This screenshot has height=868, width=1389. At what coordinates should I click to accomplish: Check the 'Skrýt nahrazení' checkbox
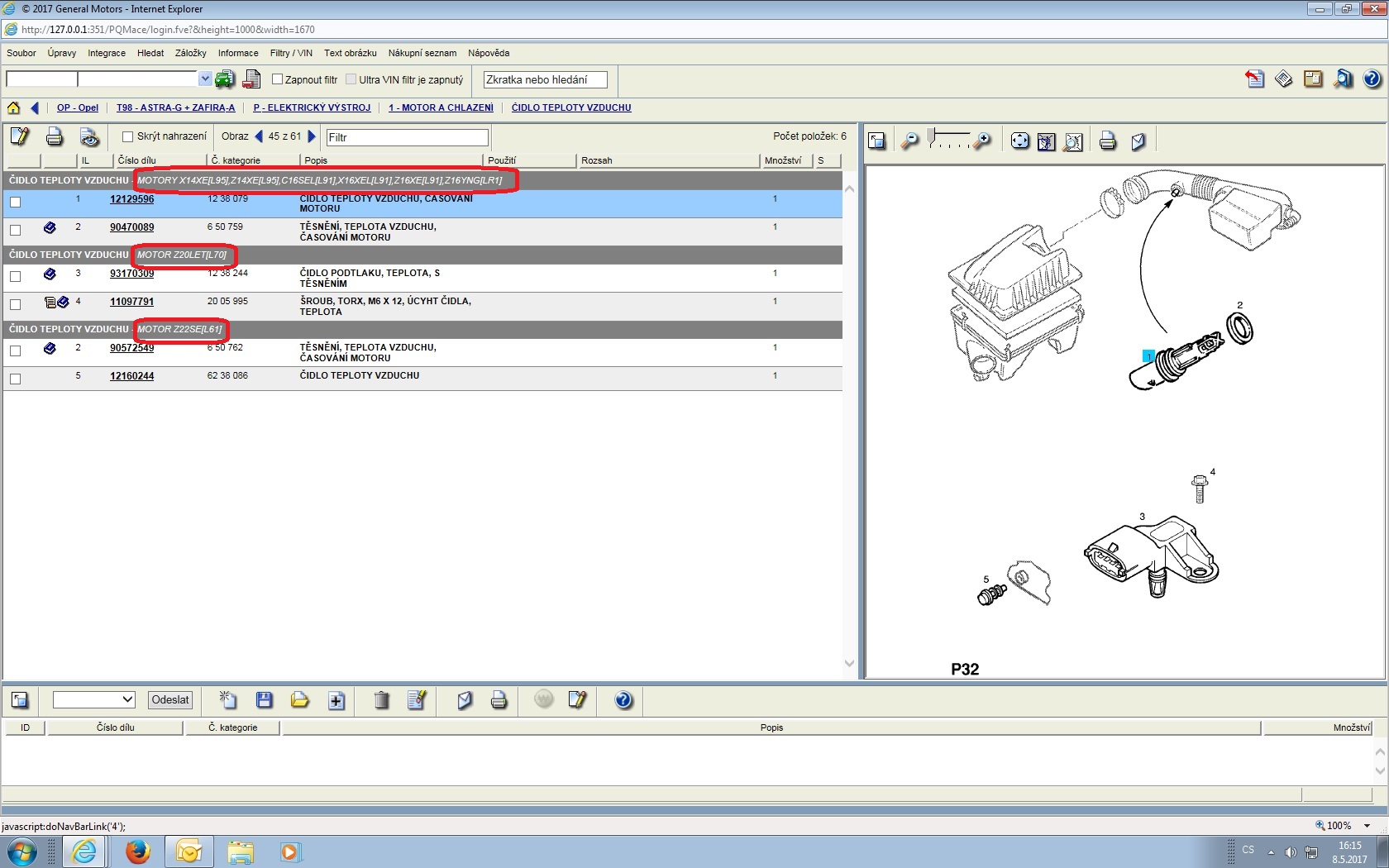coord(127,137)
